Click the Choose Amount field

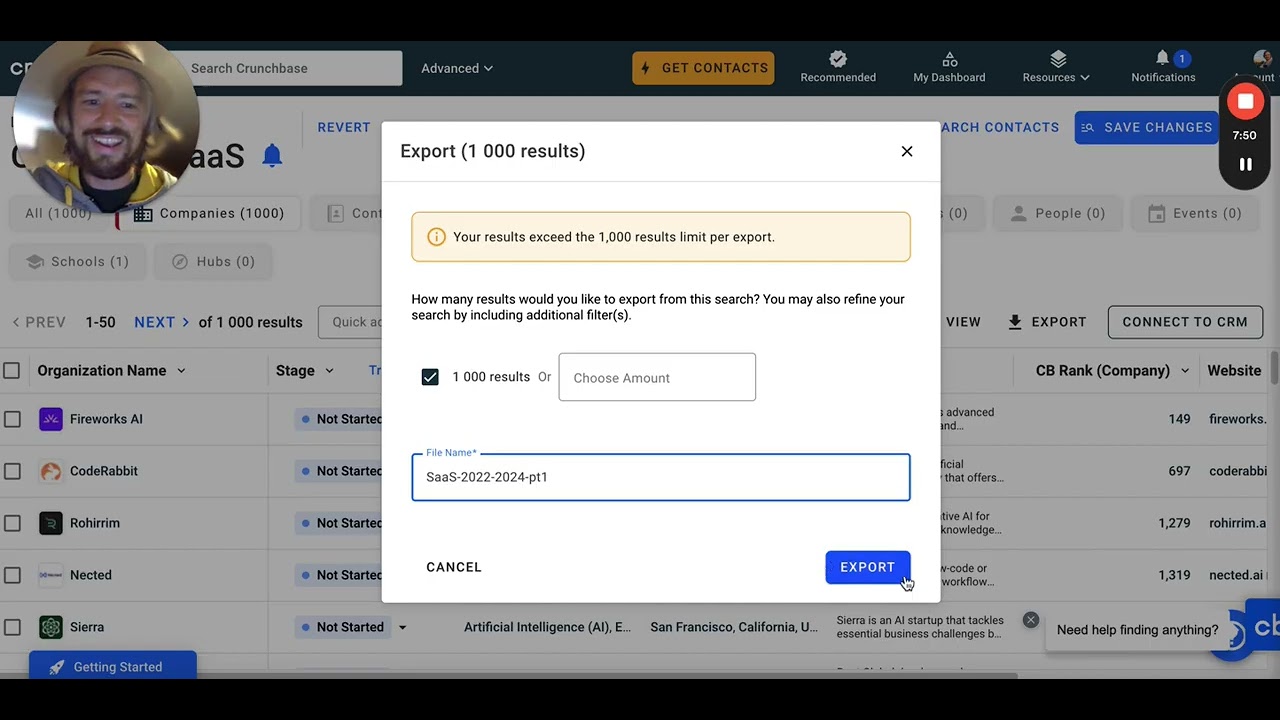[657, 377]
